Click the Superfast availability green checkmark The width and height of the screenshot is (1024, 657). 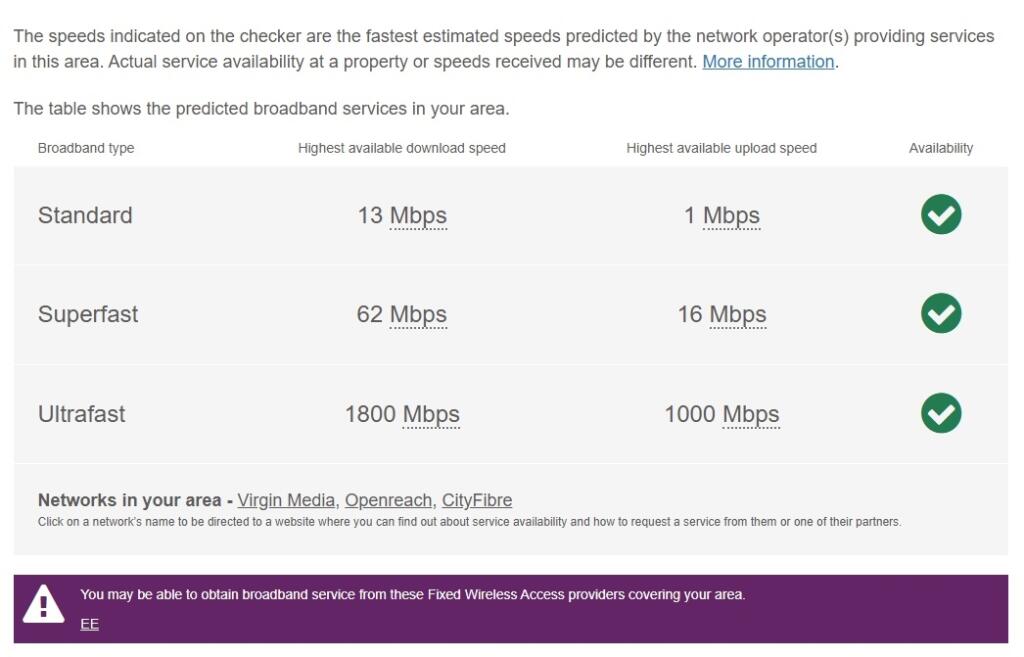[940, 313]
